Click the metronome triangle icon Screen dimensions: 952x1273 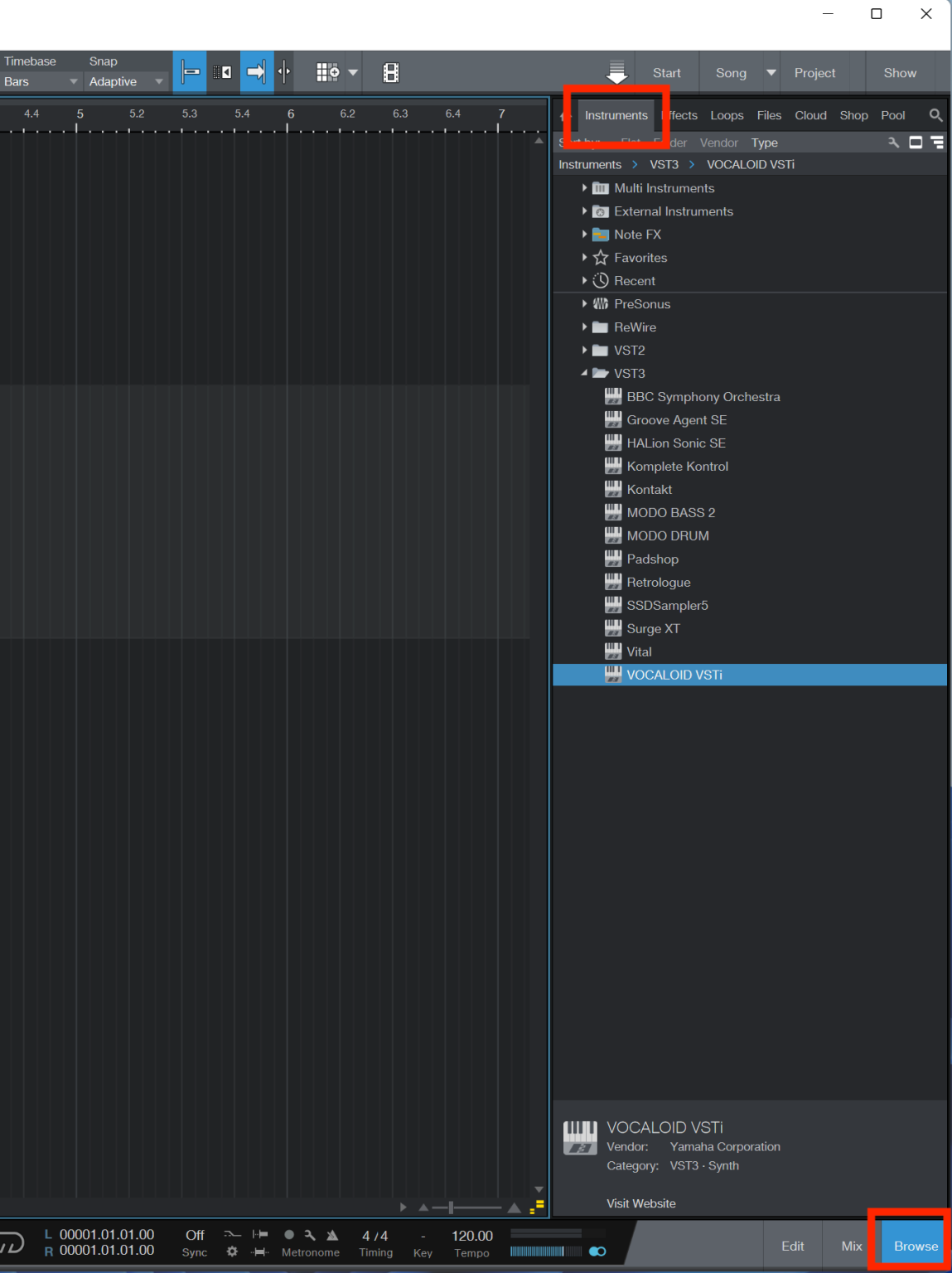(x=332, y=1235)
